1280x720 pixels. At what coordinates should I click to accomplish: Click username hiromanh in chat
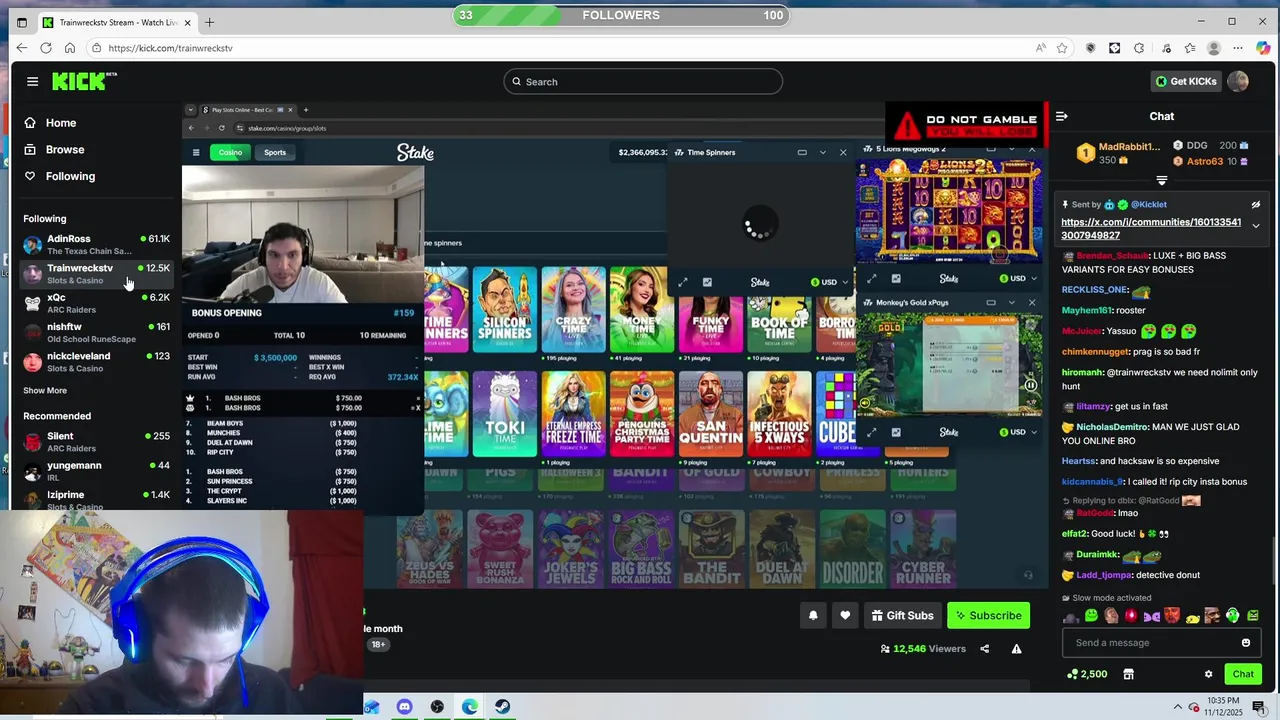pos(1082,373)
